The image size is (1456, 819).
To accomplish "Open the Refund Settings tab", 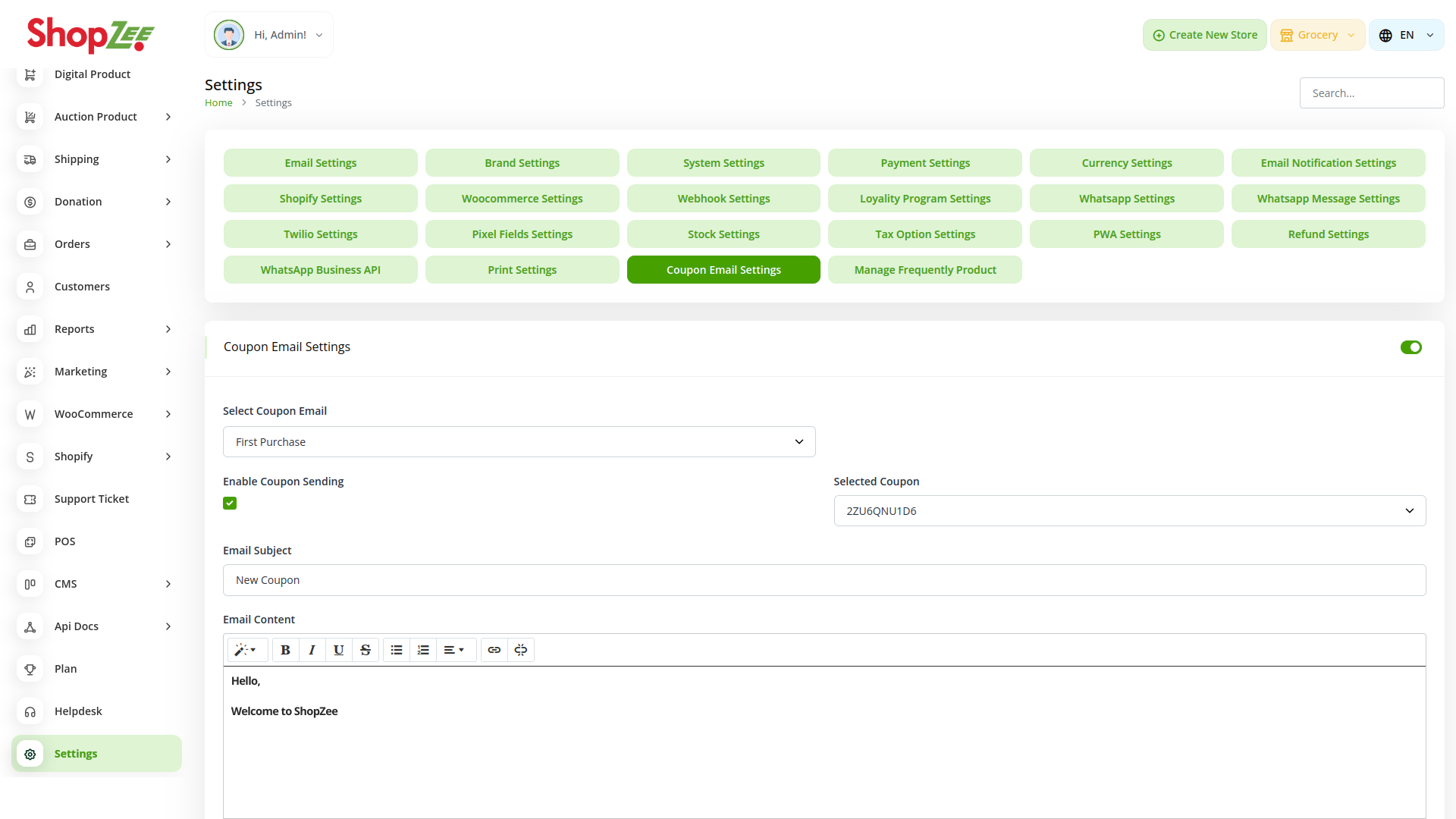I will (x=1328, y=234).
